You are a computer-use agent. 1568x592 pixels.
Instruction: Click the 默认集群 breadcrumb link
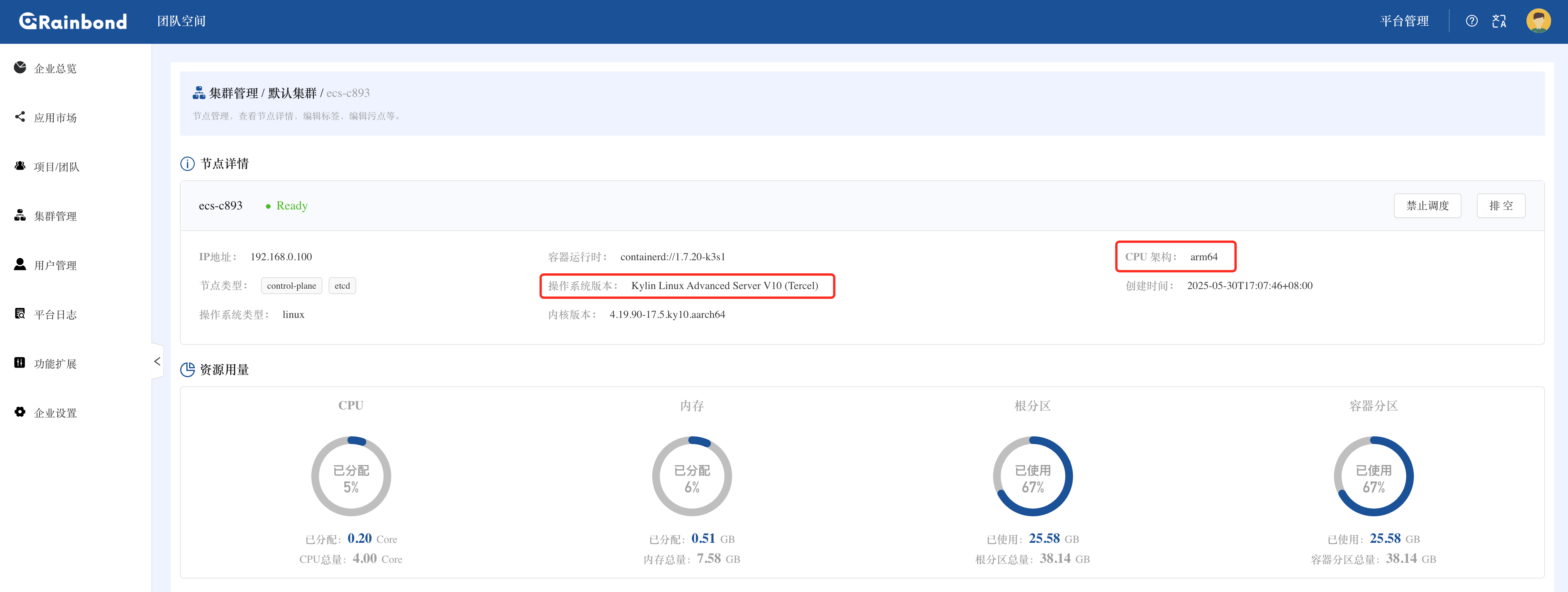pos(292,93)
